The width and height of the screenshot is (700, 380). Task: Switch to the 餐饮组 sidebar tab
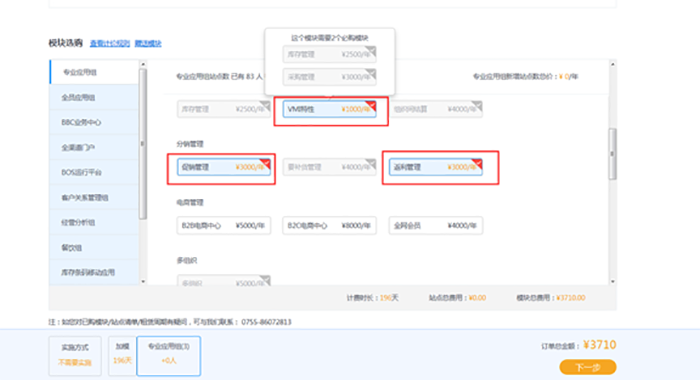coord(94,247)
